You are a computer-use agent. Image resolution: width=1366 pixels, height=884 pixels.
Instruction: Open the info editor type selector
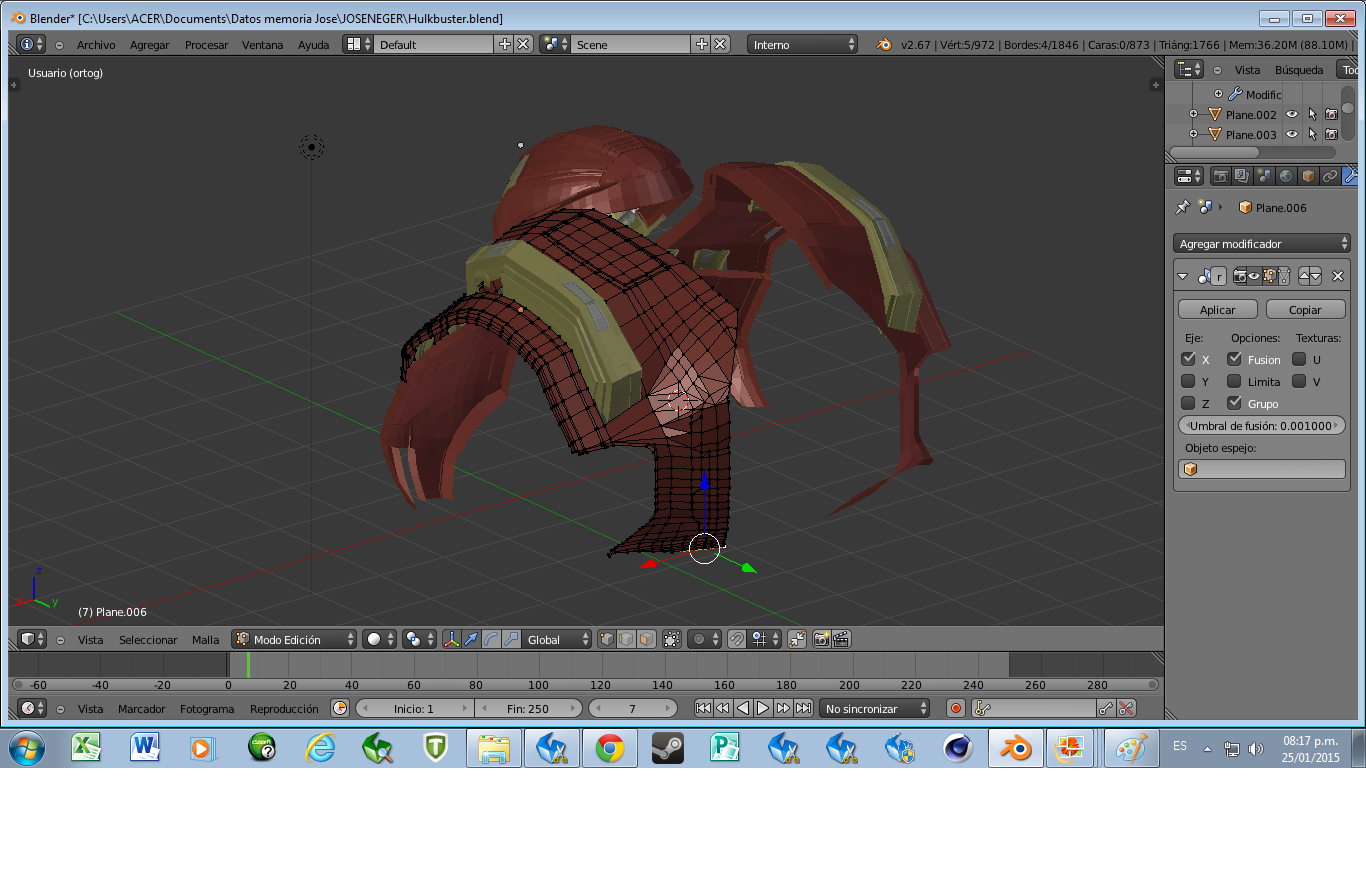(32, 44)
